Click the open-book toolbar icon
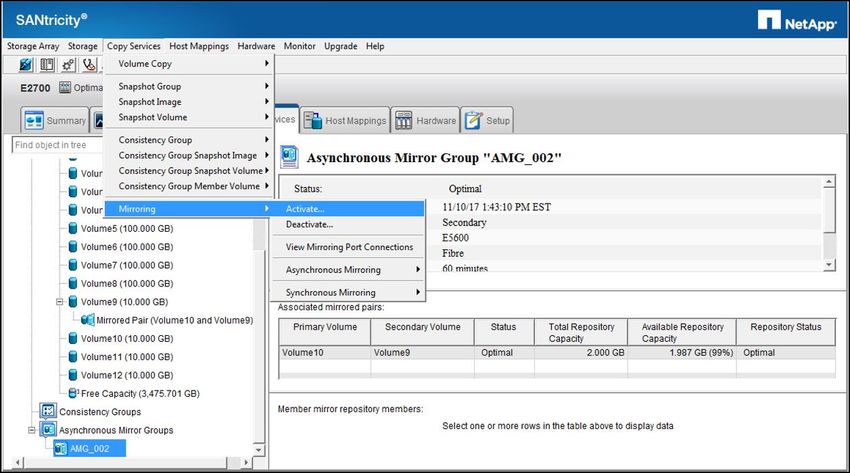The width and height of the screenshot is (850, 473). point(47,65)
